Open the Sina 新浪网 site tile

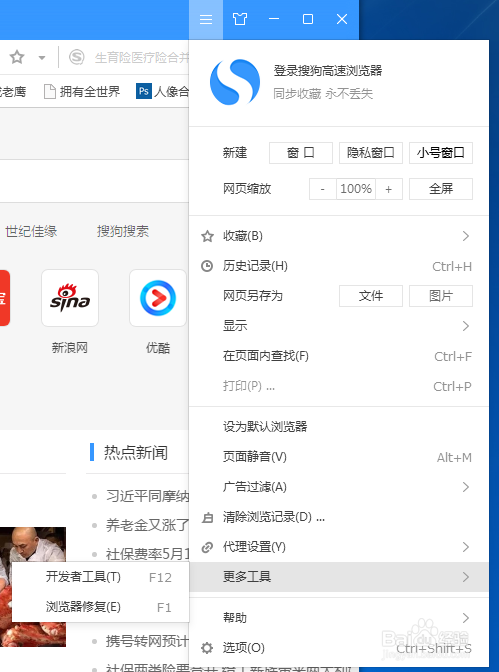70,298
